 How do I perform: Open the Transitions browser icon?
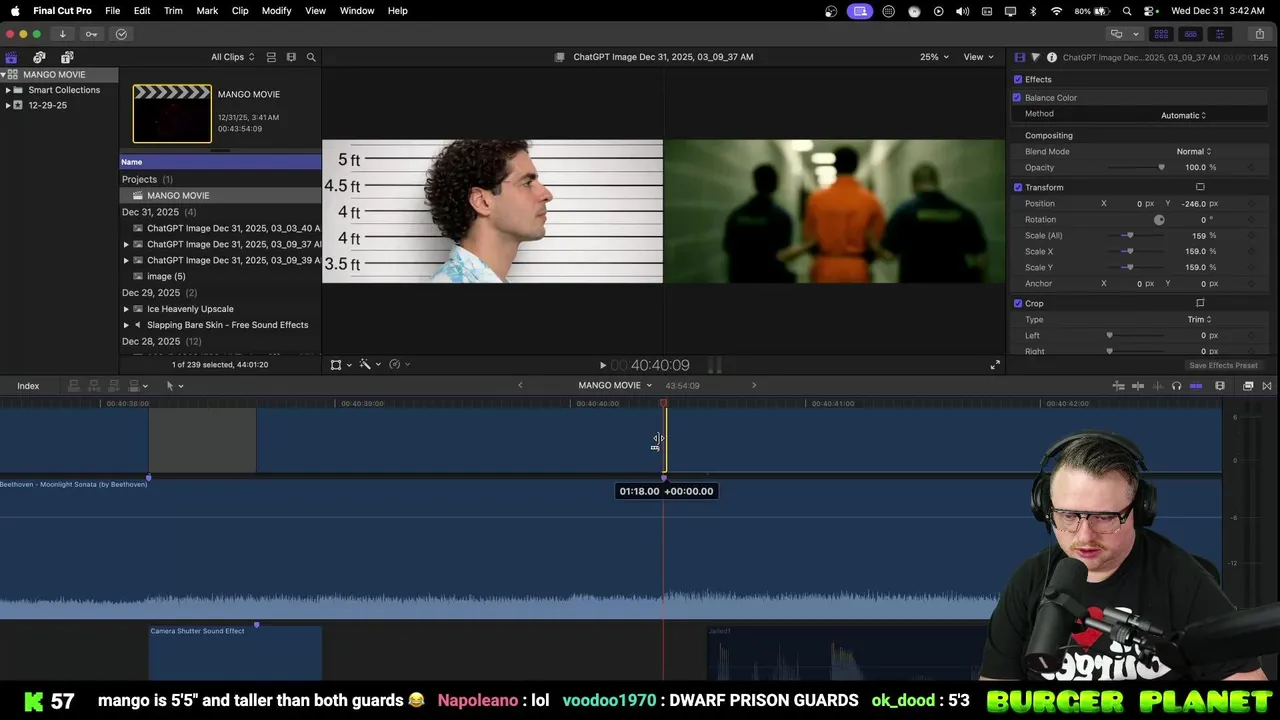[x=1267, y=386]
